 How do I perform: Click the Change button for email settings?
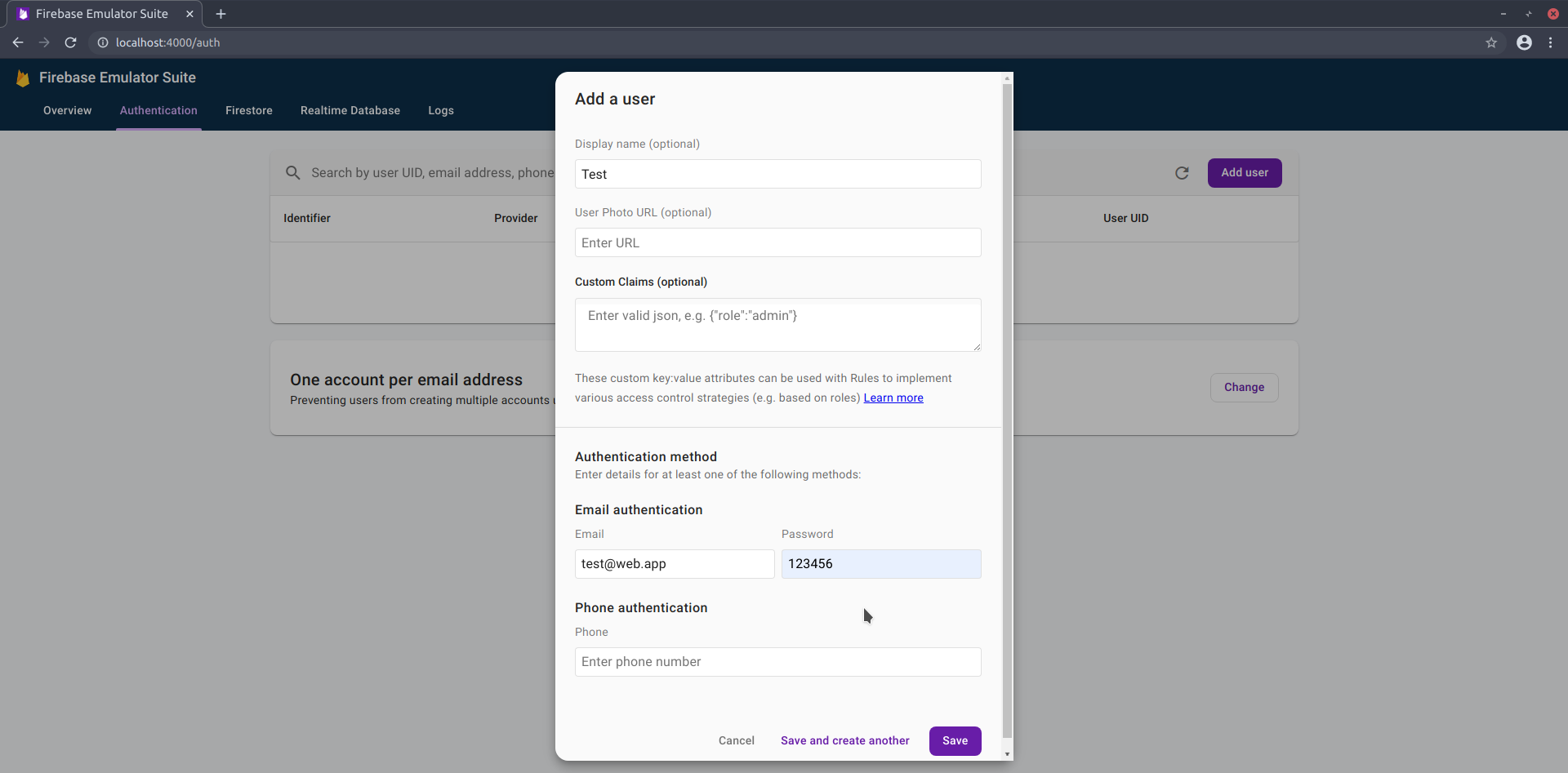point(1244,387)
